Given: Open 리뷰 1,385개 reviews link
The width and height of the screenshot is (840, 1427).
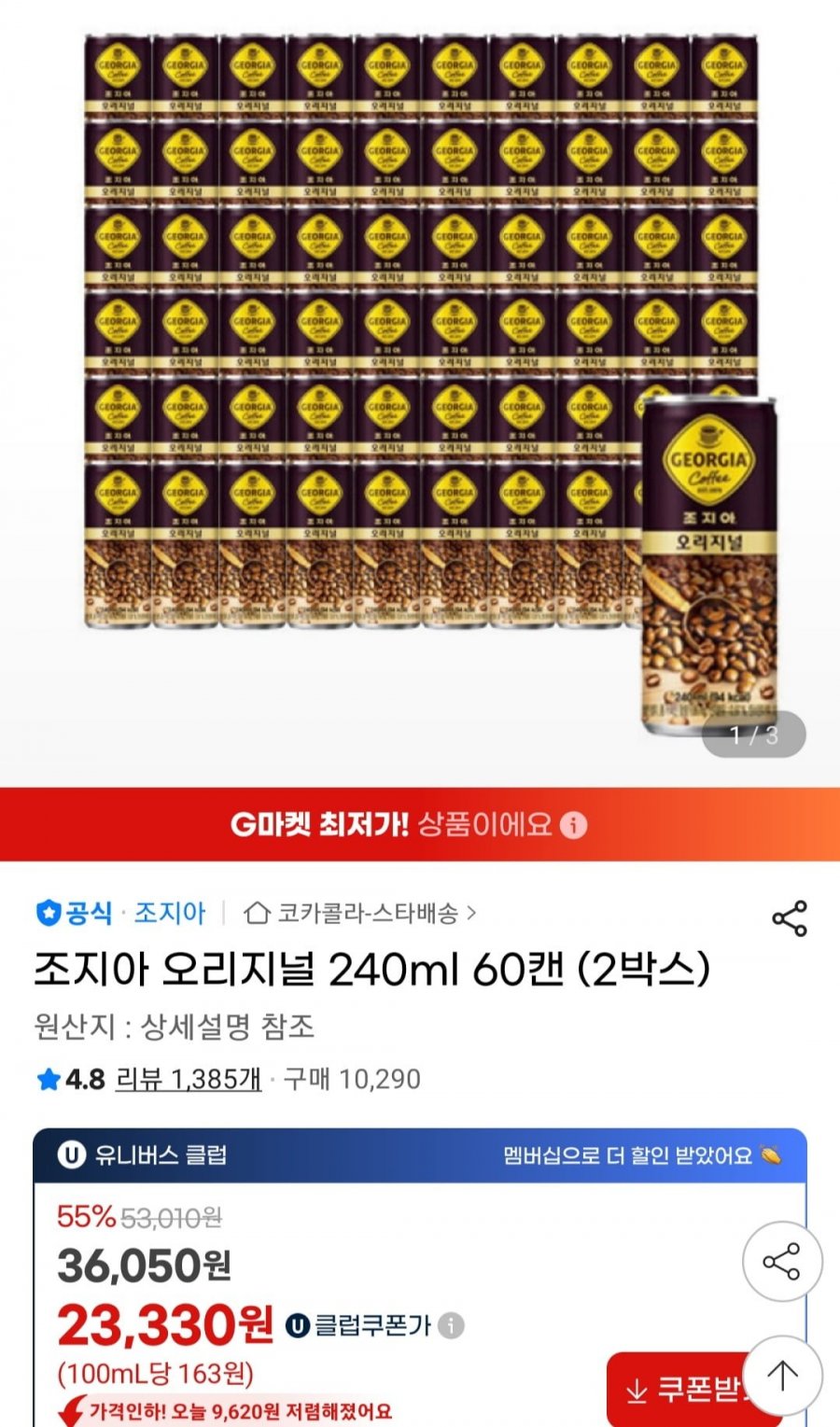Looking at the screenshot, I should point(189,1080).
